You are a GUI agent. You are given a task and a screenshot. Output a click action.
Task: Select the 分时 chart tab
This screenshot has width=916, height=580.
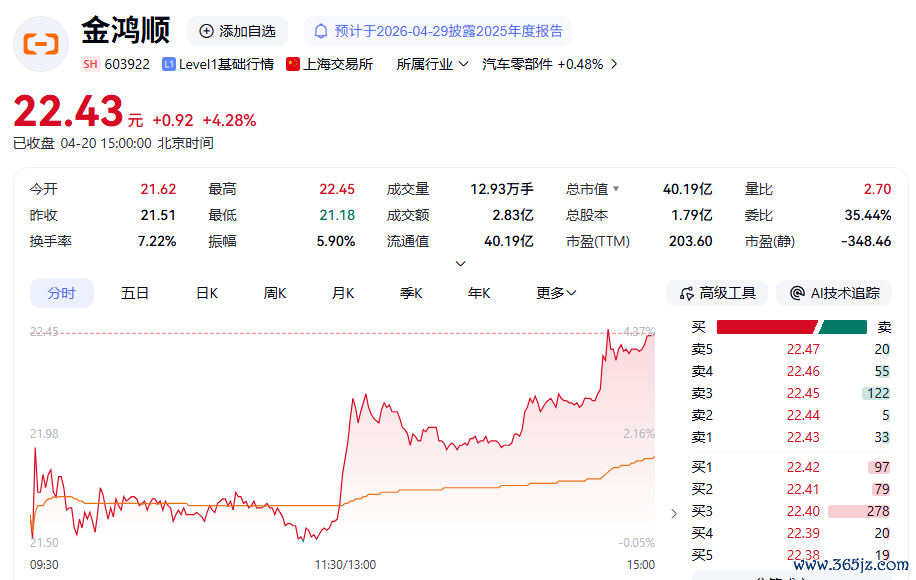[62, 293]
